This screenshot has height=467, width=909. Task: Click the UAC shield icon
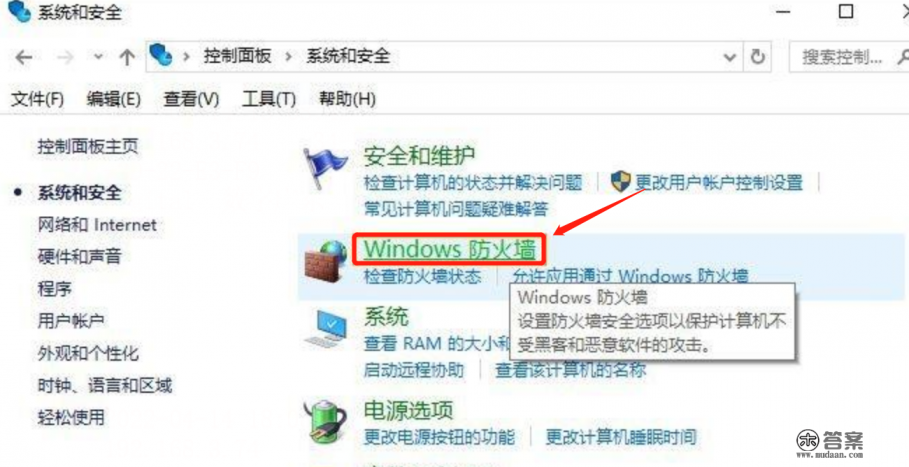(621, 183)
